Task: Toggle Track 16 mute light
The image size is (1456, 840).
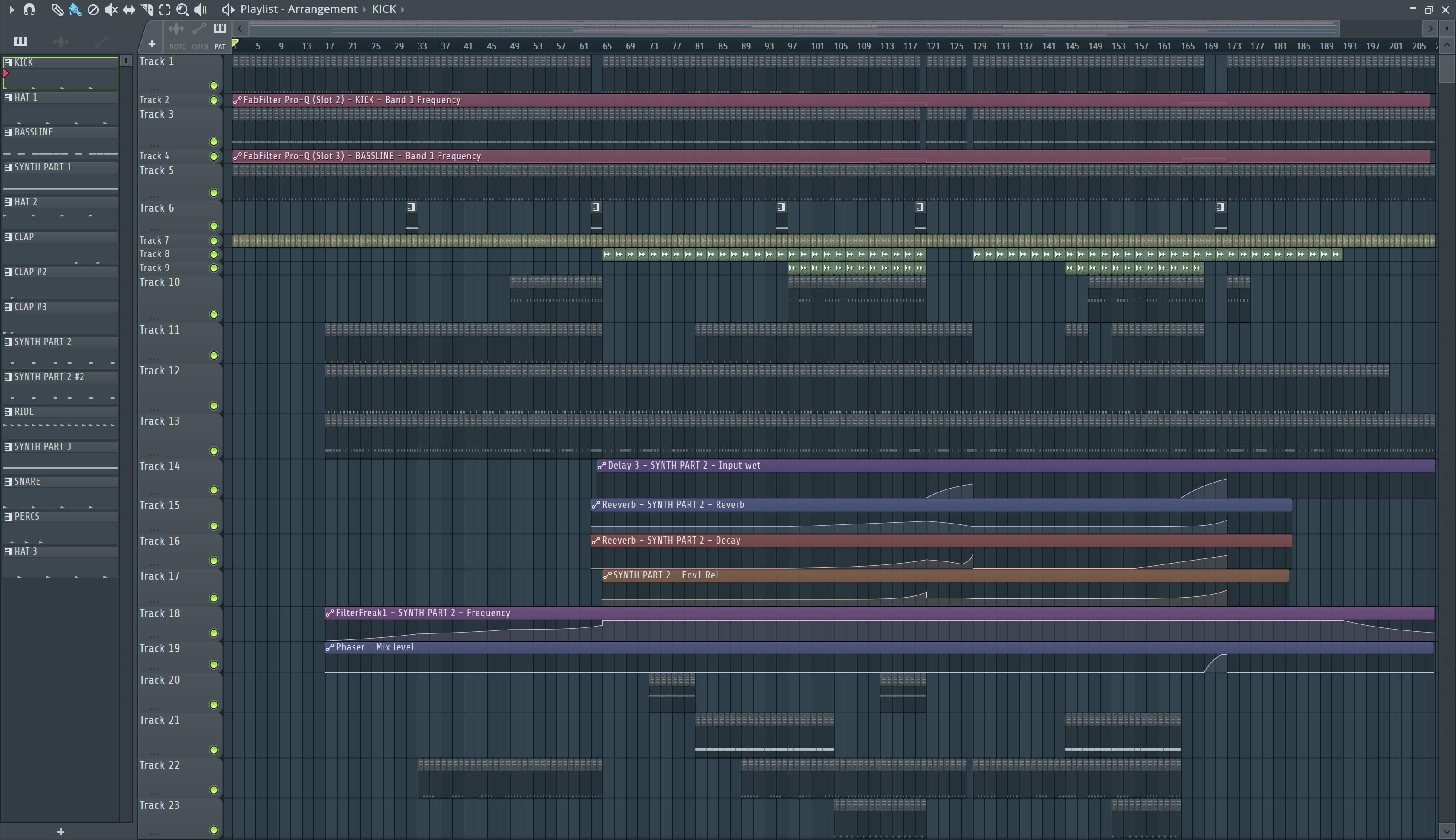Action: tap(214, 560)
